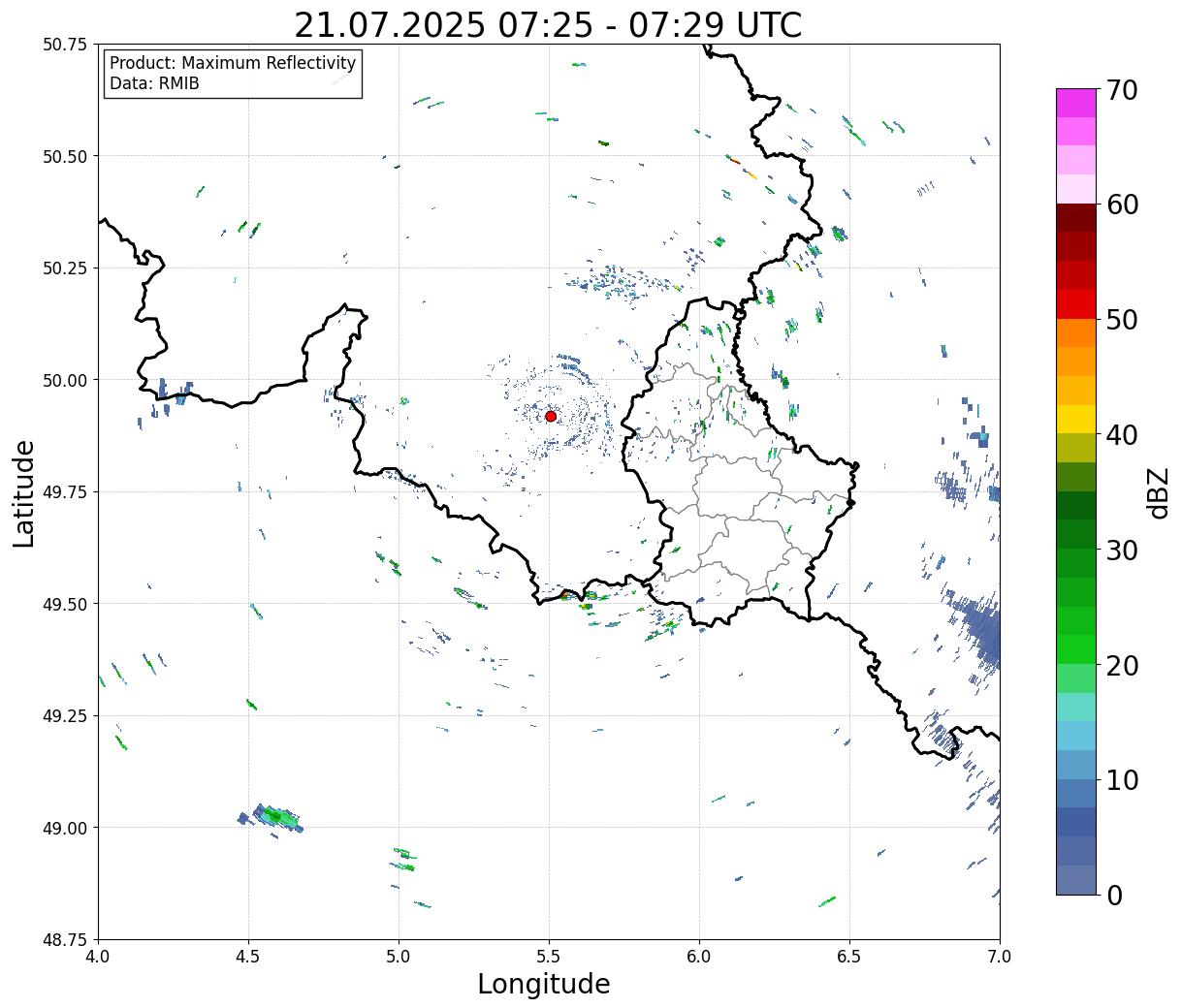Click the 7.0 longitude tick label
1182x1008 pixels.
[1000, 957]
